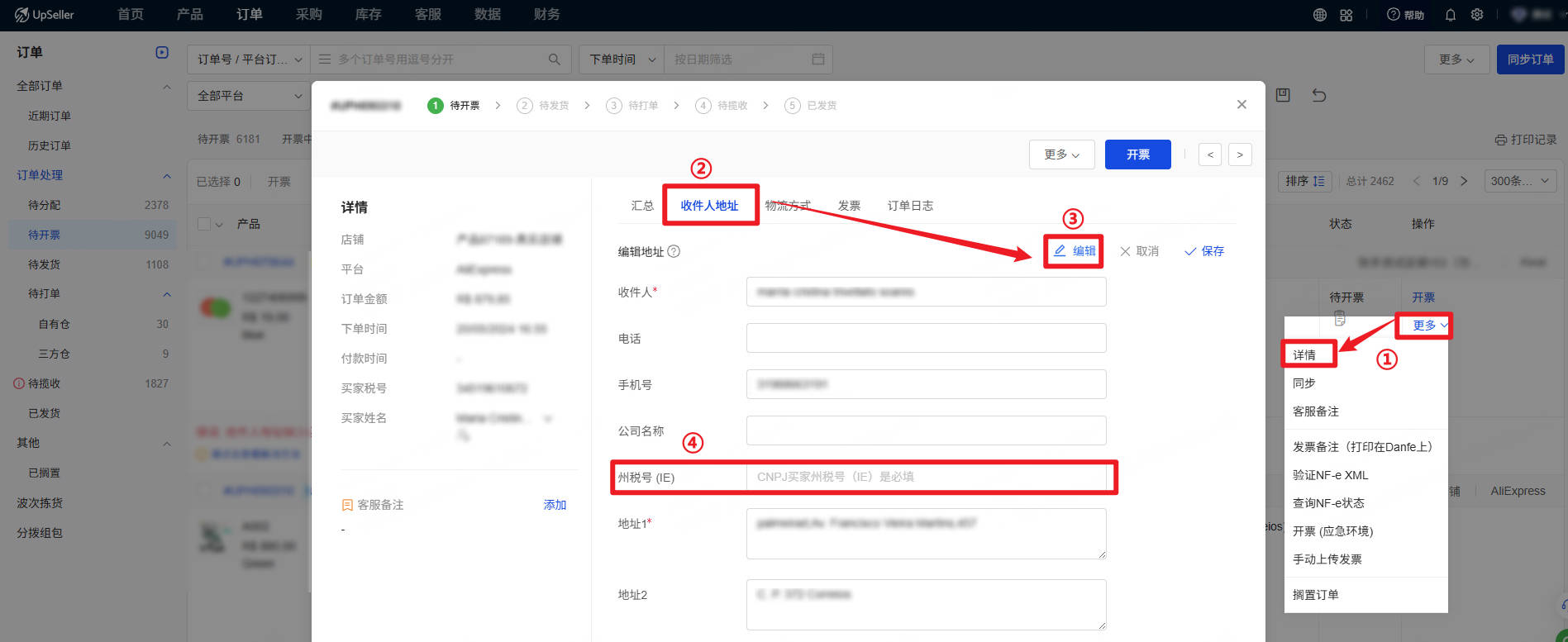Click the 同步订单 button
Image resolution: width=1568 pixels, height=642 pixels.
[1530, 59]
